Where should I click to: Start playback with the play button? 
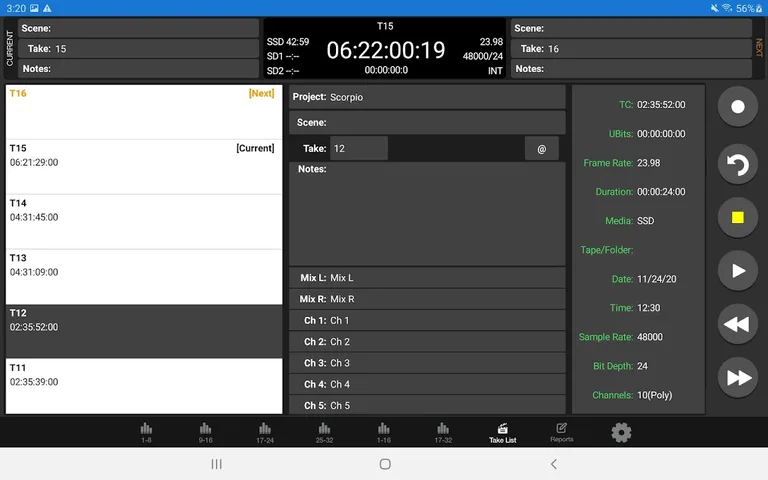pos(738,270)
